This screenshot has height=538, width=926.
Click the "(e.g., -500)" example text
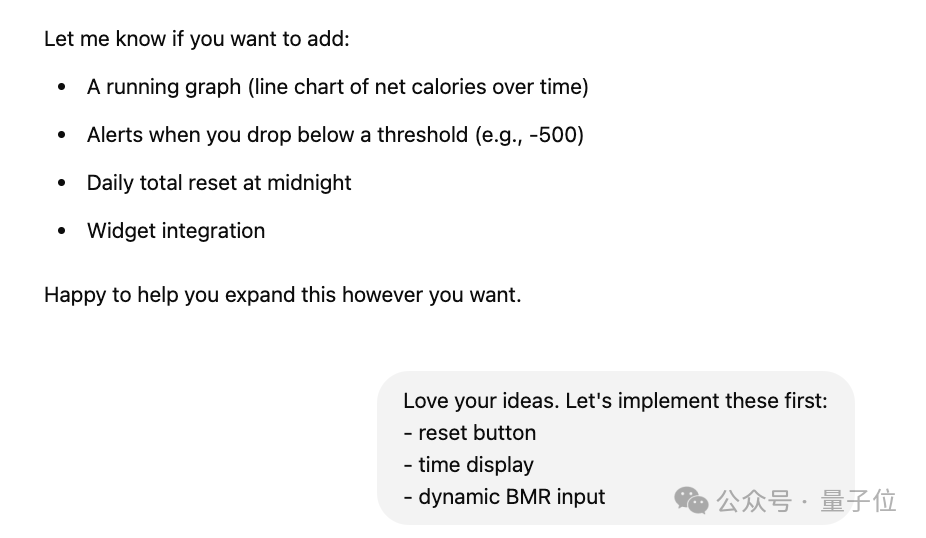coord(530,135)
